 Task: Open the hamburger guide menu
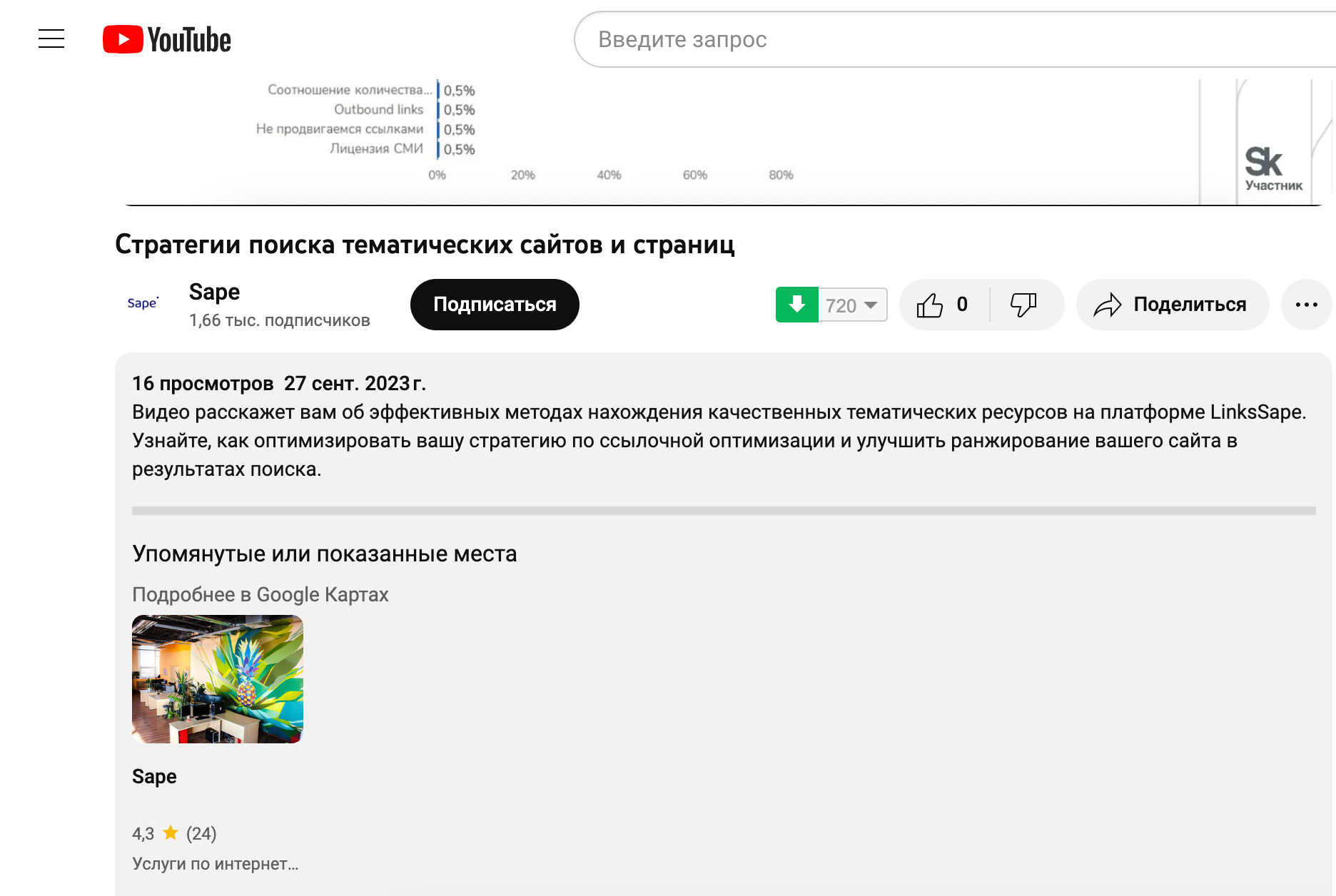tap(51, 39)
